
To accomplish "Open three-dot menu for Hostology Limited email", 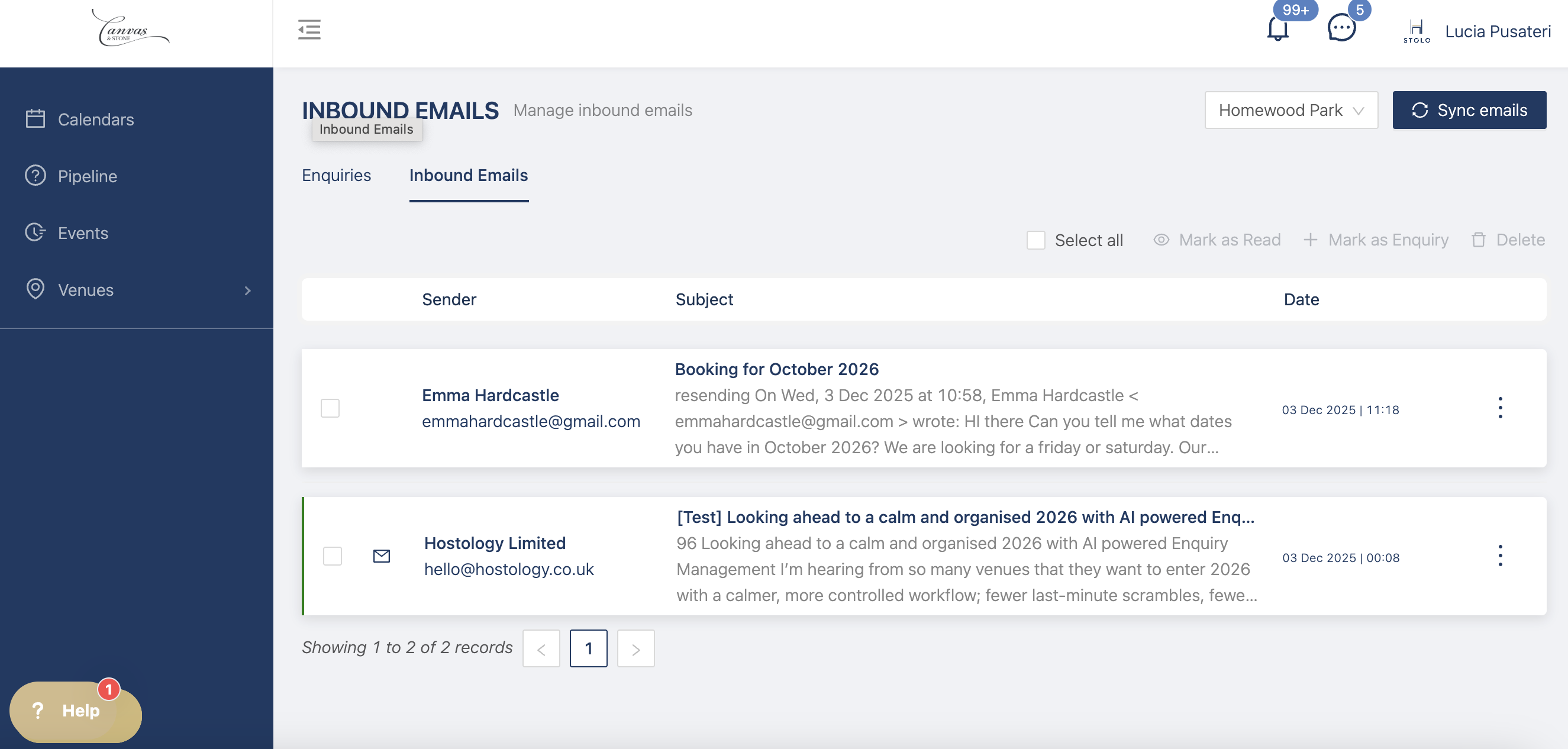I will click(1500, 556).
